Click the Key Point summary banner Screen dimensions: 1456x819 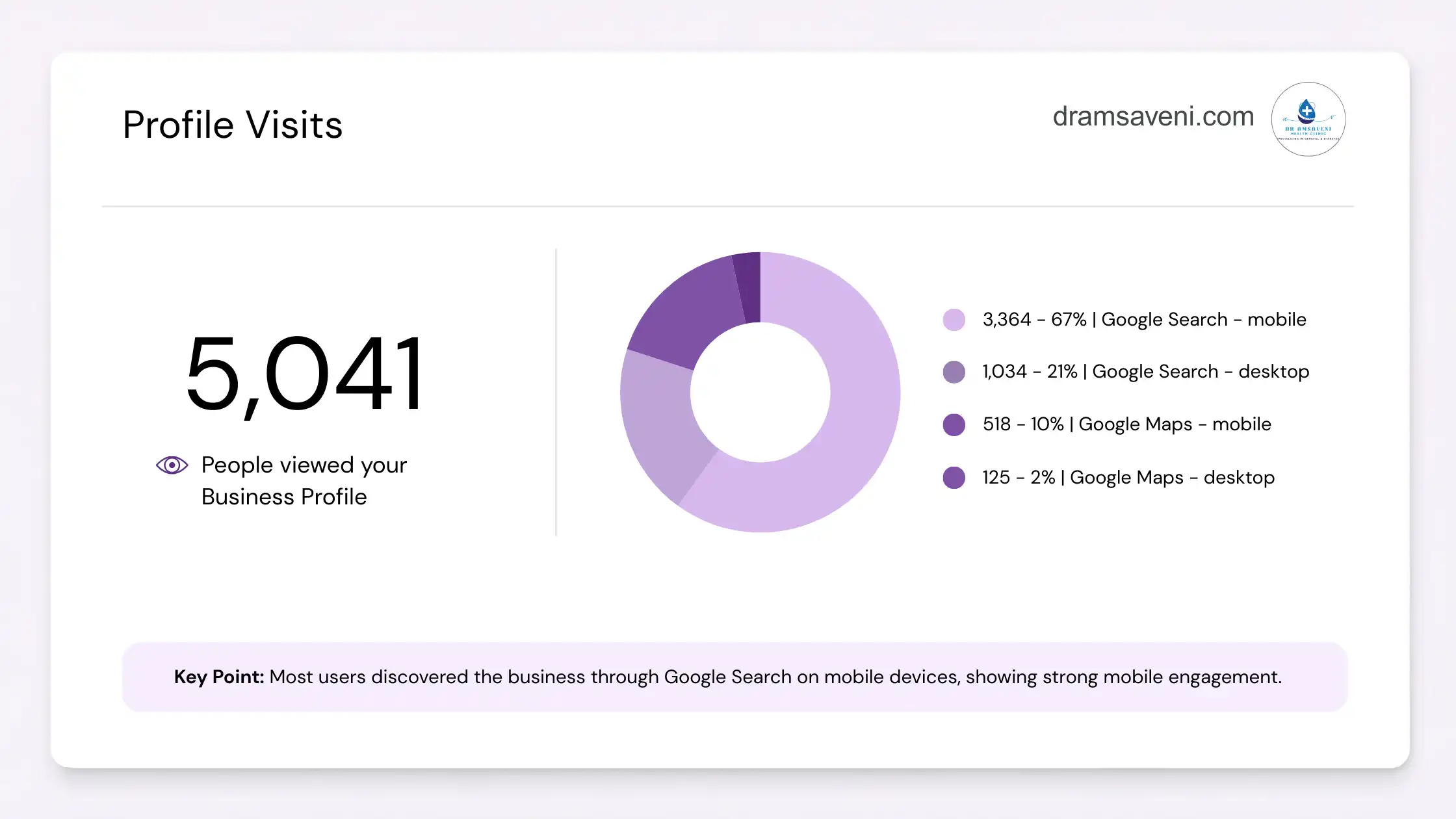pos(734,677)
